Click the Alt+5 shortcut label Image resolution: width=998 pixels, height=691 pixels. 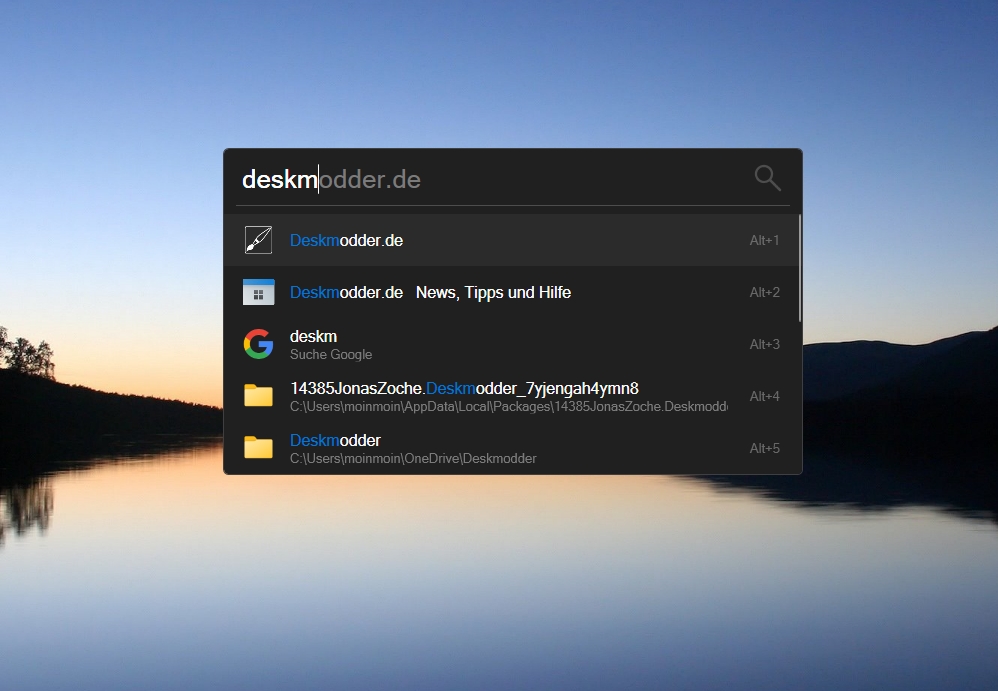[x=764, y=449]
